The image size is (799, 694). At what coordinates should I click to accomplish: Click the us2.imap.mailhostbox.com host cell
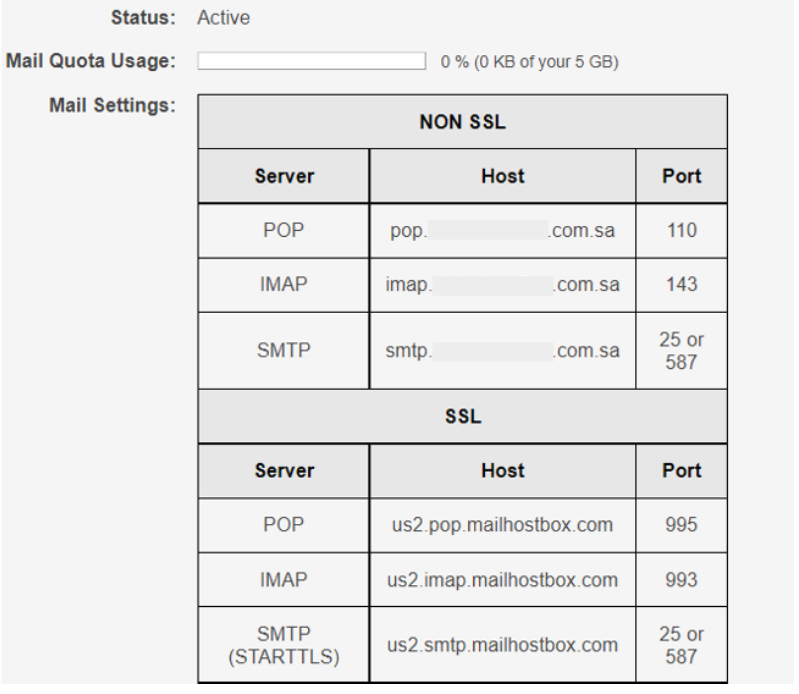(502, 580)
